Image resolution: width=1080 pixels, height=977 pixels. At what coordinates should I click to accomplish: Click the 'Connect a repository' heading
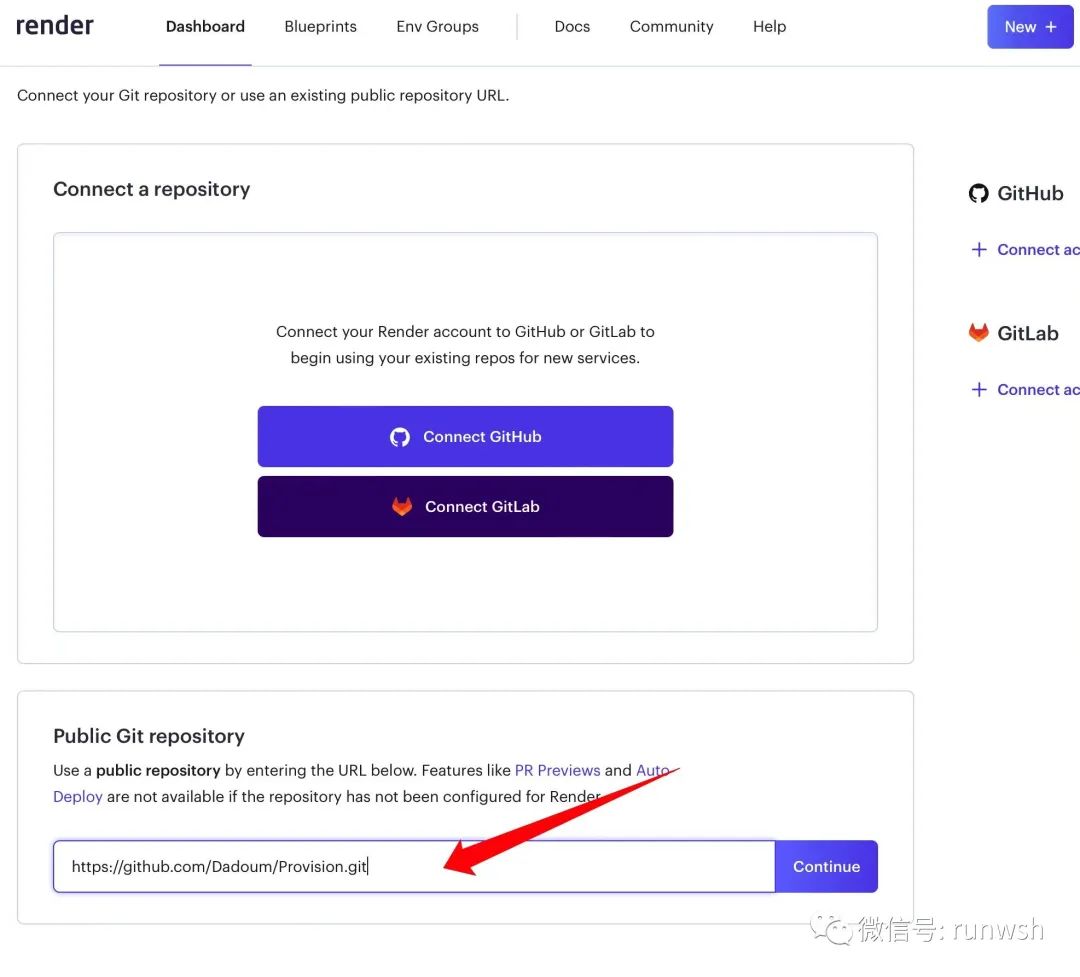tap(152, 189)
